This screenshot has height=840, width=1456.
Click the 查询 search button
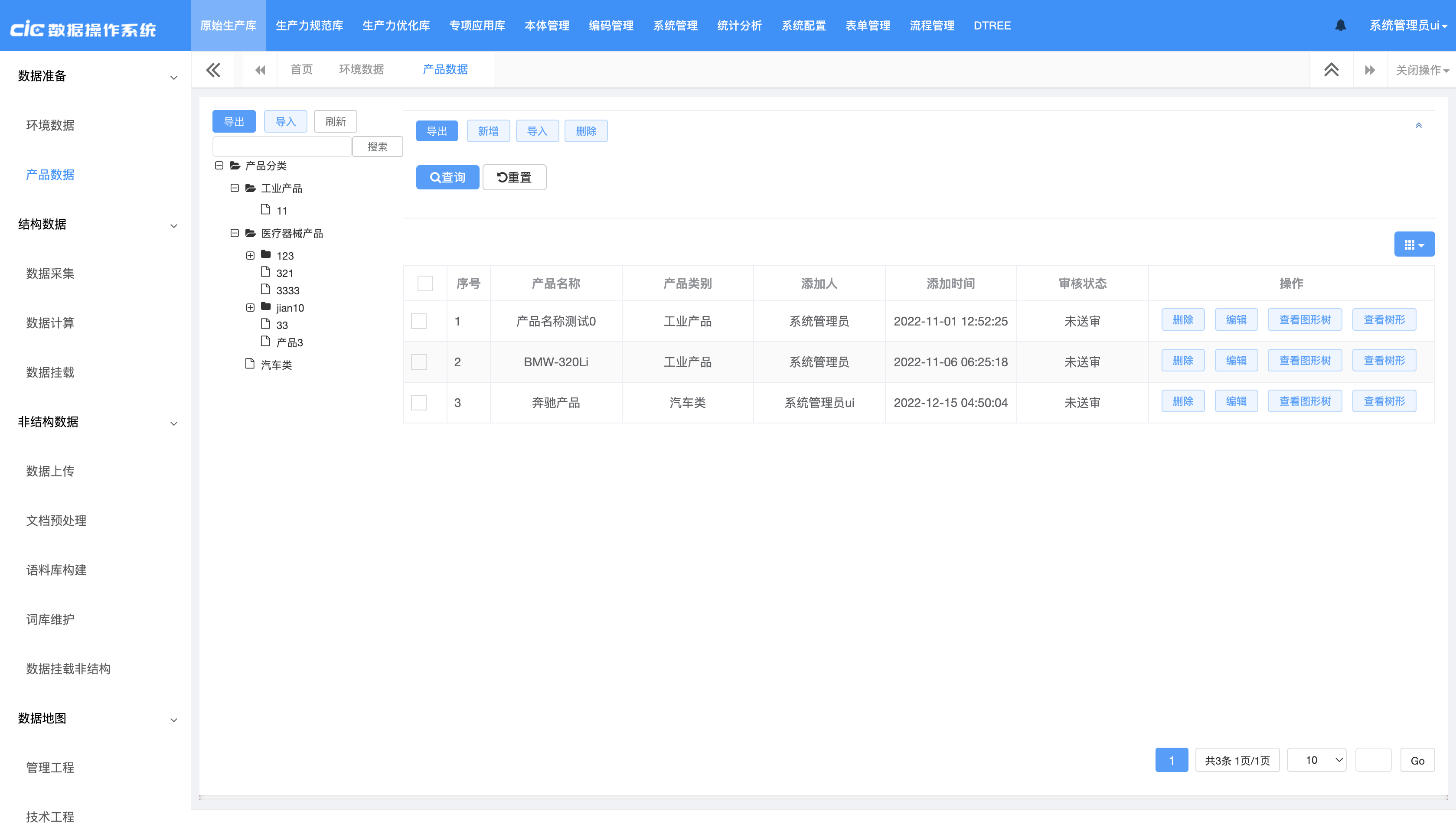447,177
